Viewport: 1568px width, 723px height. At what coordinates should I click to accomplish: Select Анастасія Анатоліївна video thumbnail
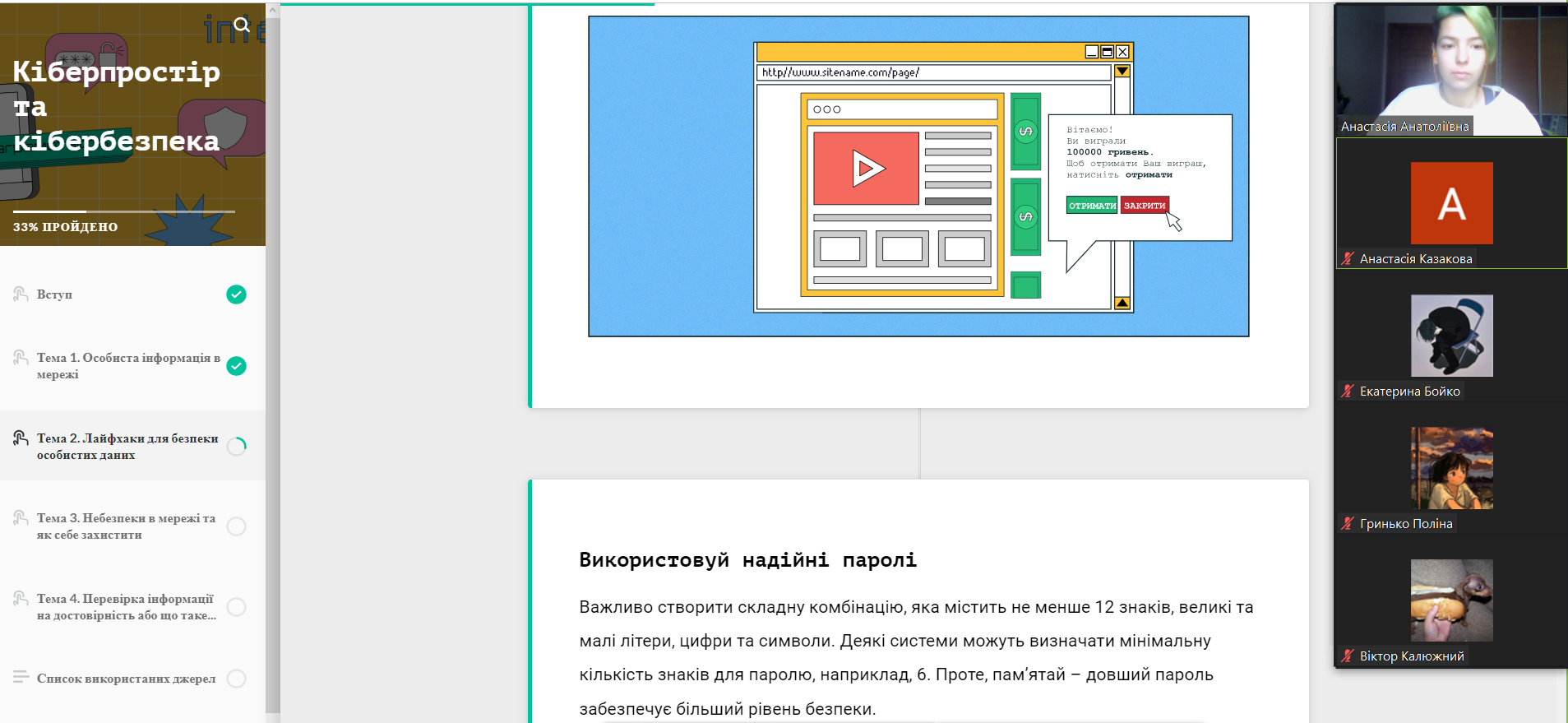coord(1450,69)
